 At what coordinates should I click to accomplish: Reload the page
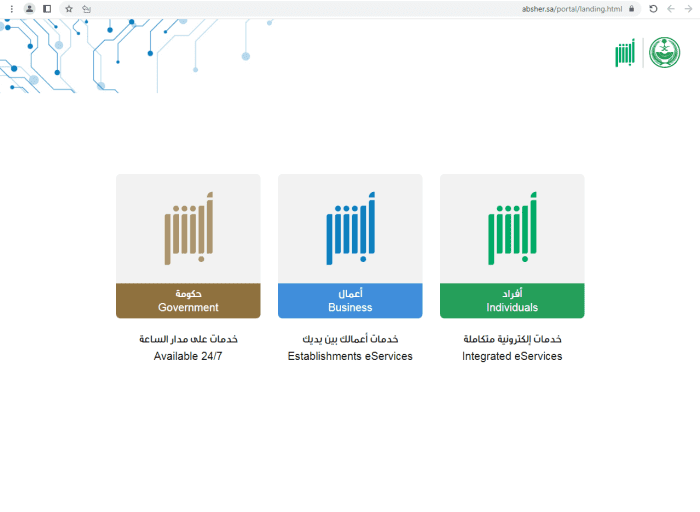click(x=653, y=9)
